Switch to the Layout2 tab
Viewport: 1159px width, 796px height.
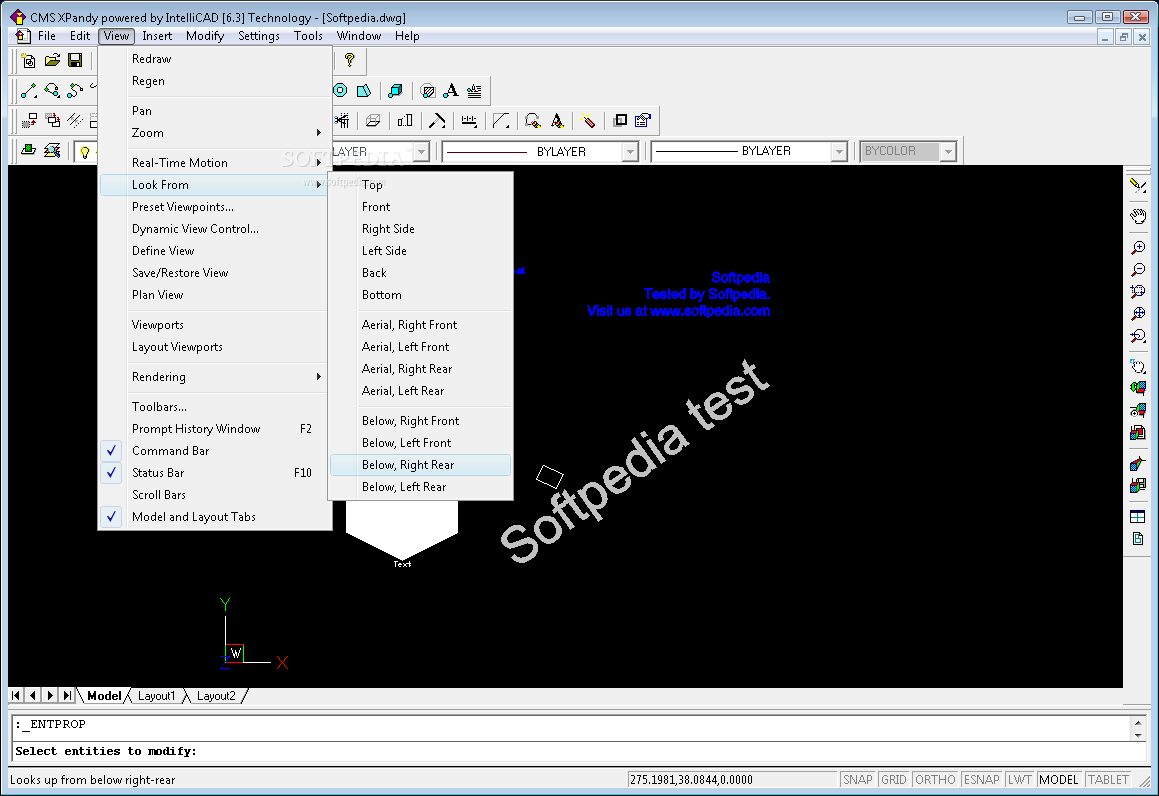pos(216,696)
